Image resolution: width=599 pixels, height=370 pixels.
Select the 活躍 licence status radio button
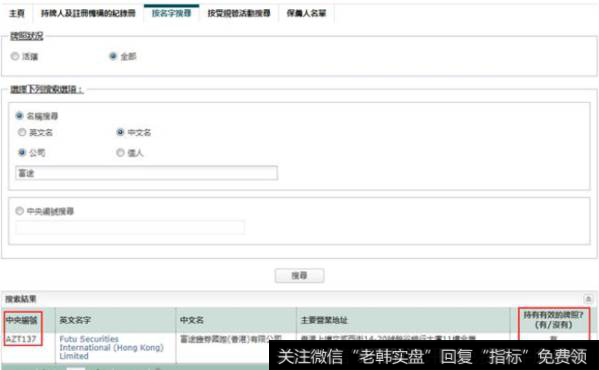pos(15,57)
